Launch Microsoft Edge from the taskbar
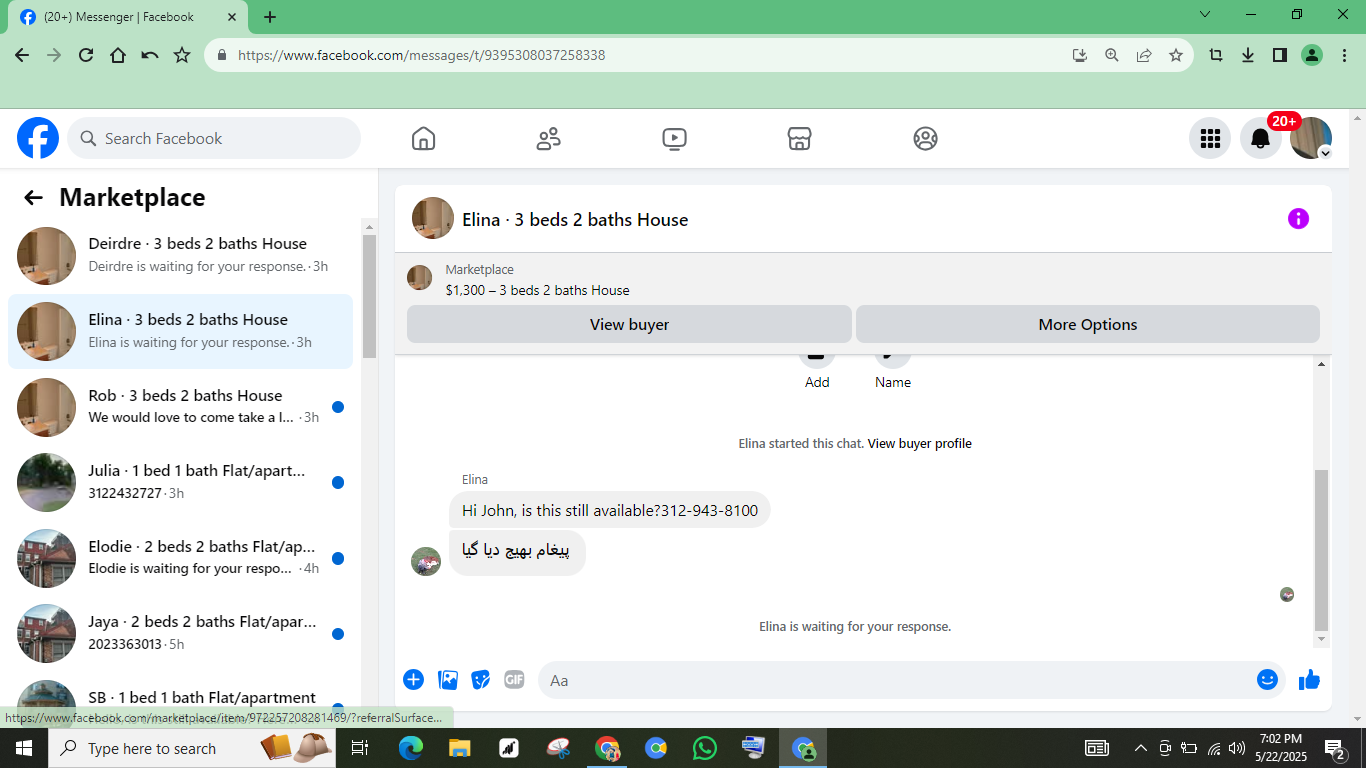1366x768 pixels. click(x=411, y=748)
